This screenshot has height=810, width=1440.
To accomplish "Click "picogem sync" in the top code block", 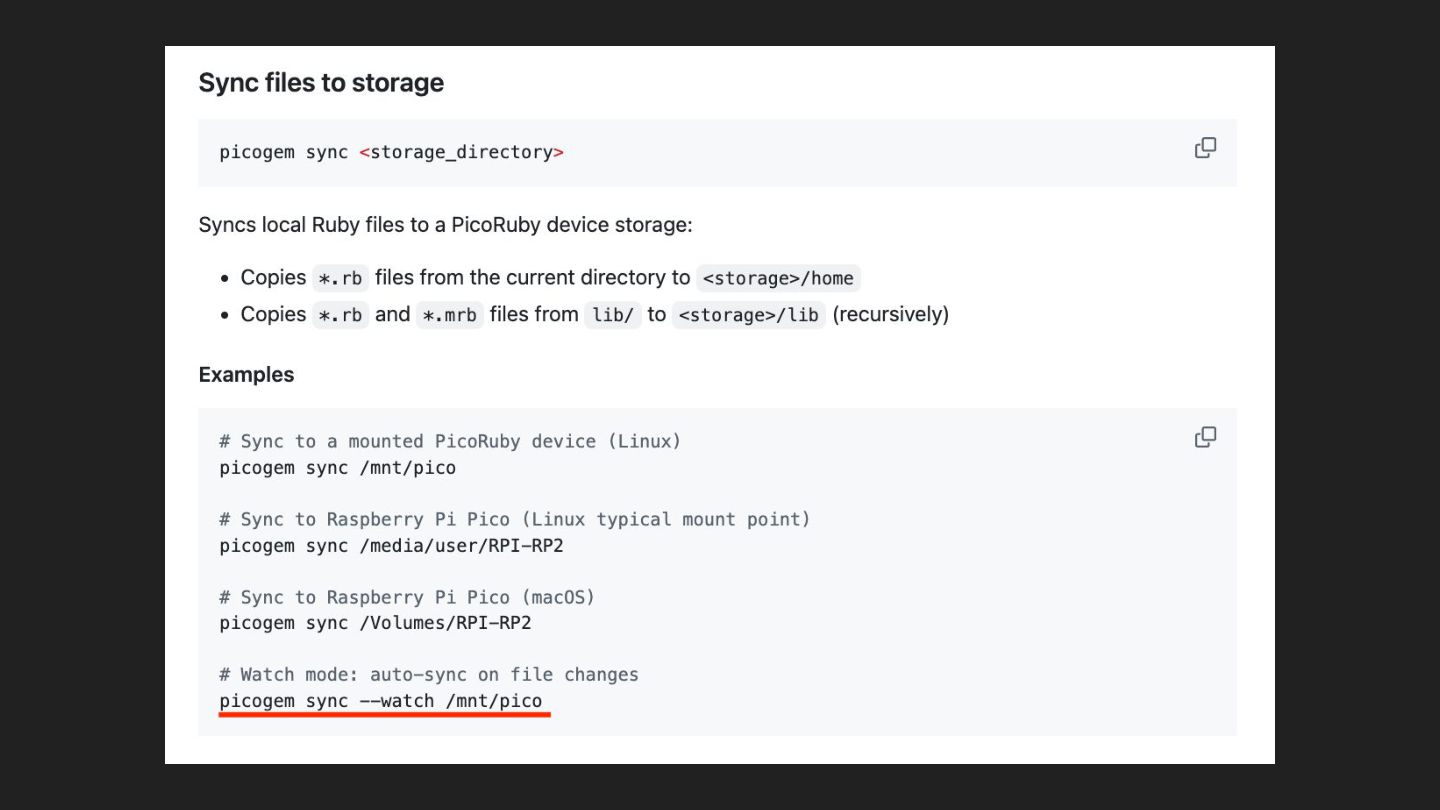I will click(283, 152).
